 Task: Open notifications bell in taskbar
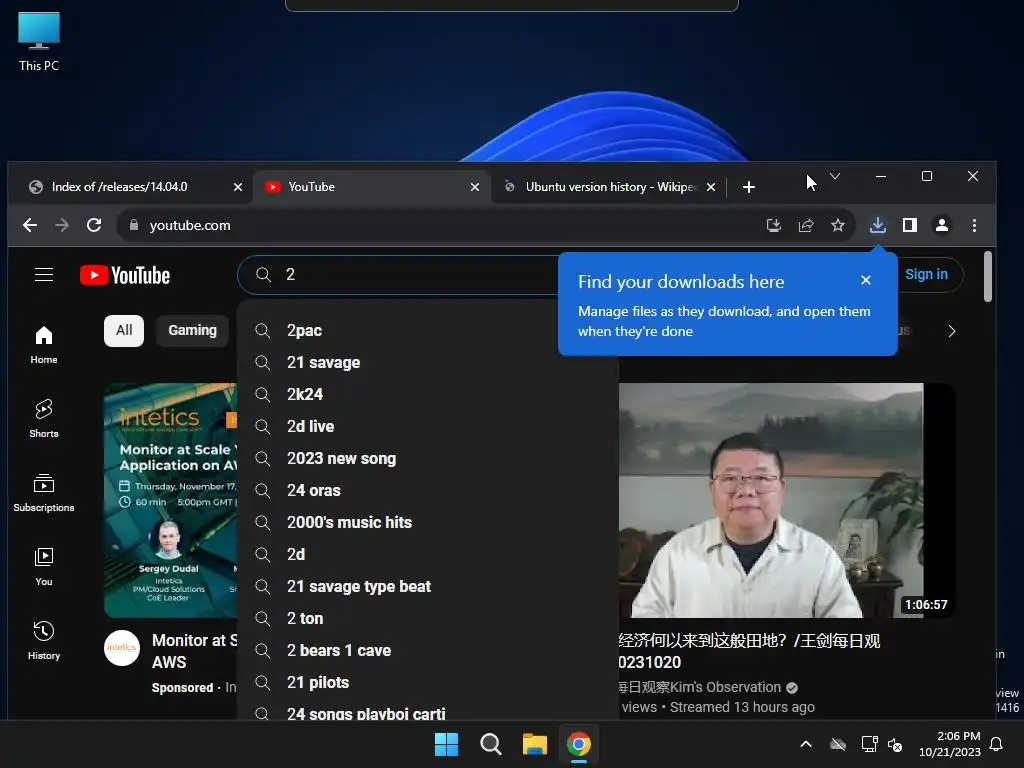997,744
